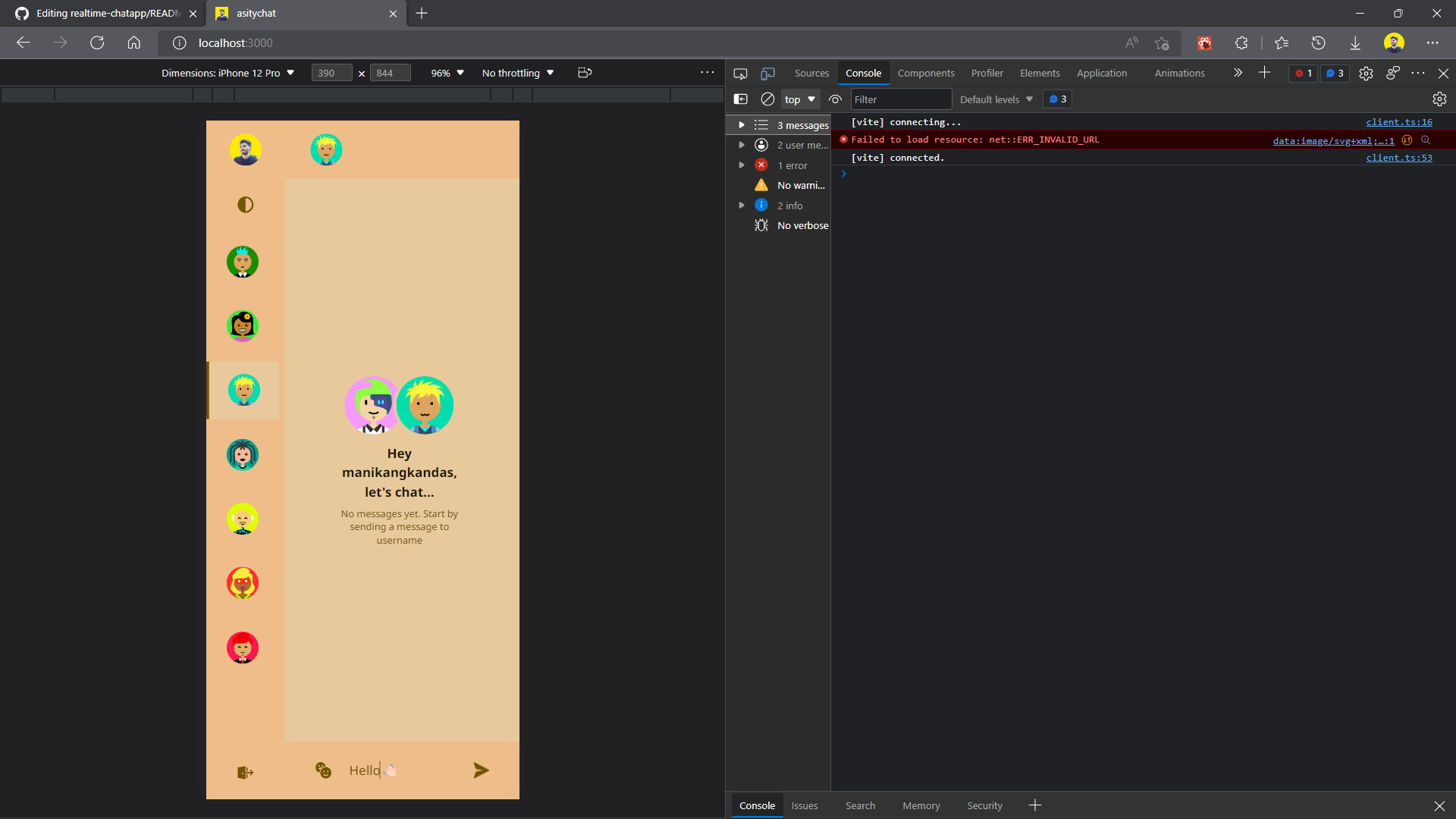Toggle device emulation toolbar icon
Image resolution: width=1456 pixels, height=819 pixels.
(767, 74)
